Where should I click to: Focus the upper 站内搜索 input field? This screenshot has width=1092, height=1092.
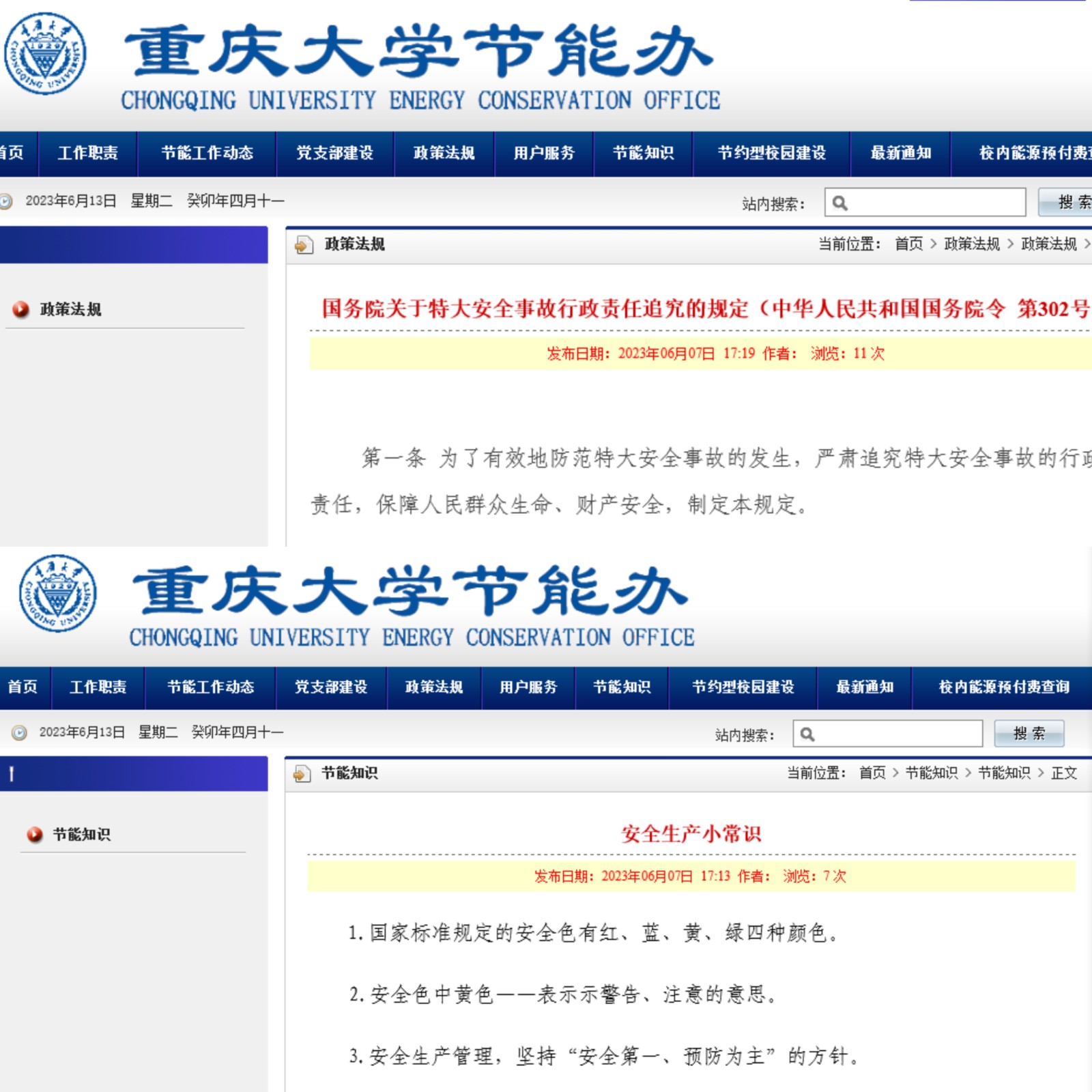click(925, 203)
